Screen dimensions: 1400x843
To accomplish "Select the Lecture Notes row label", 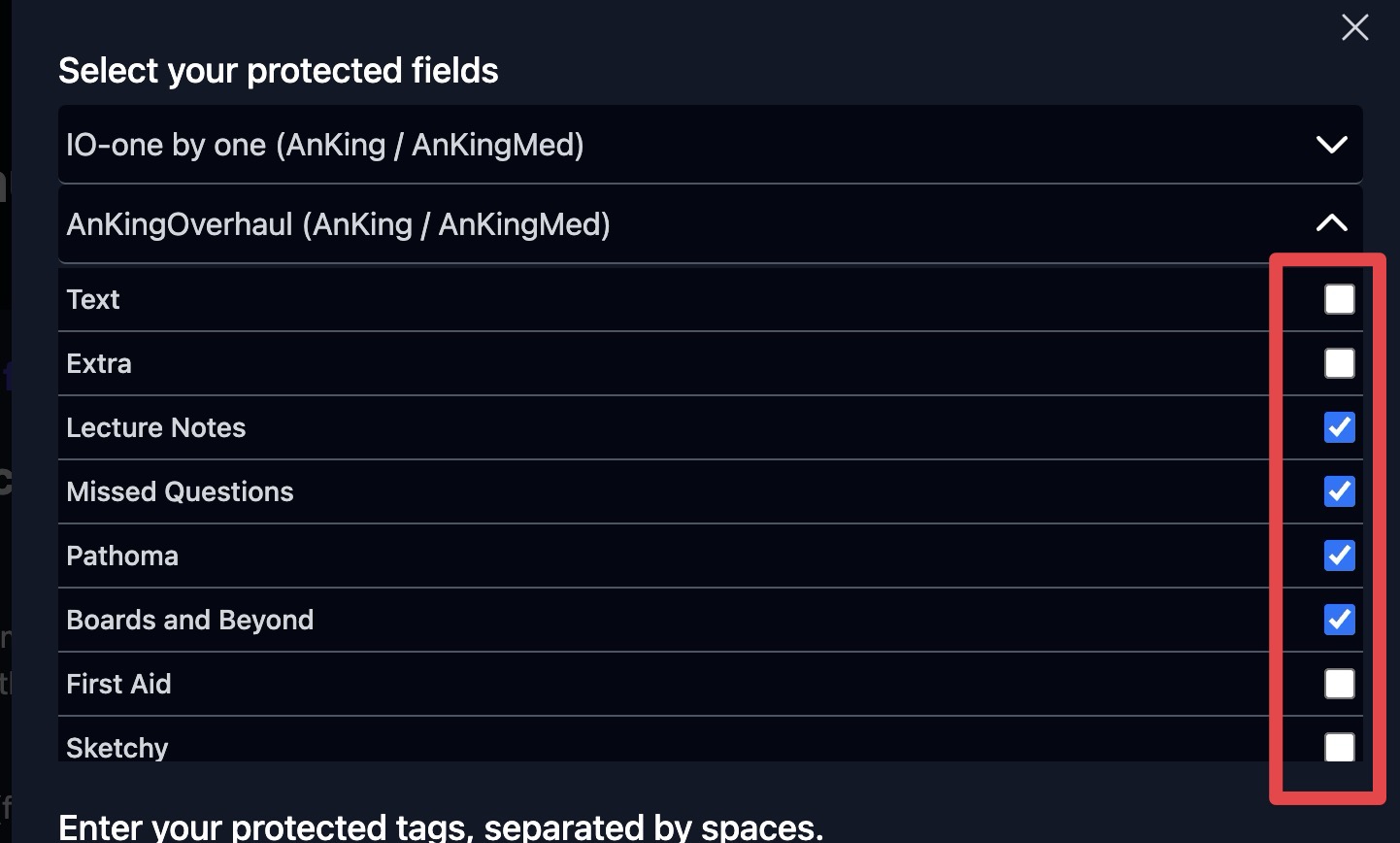I will (x=156, y=427).
